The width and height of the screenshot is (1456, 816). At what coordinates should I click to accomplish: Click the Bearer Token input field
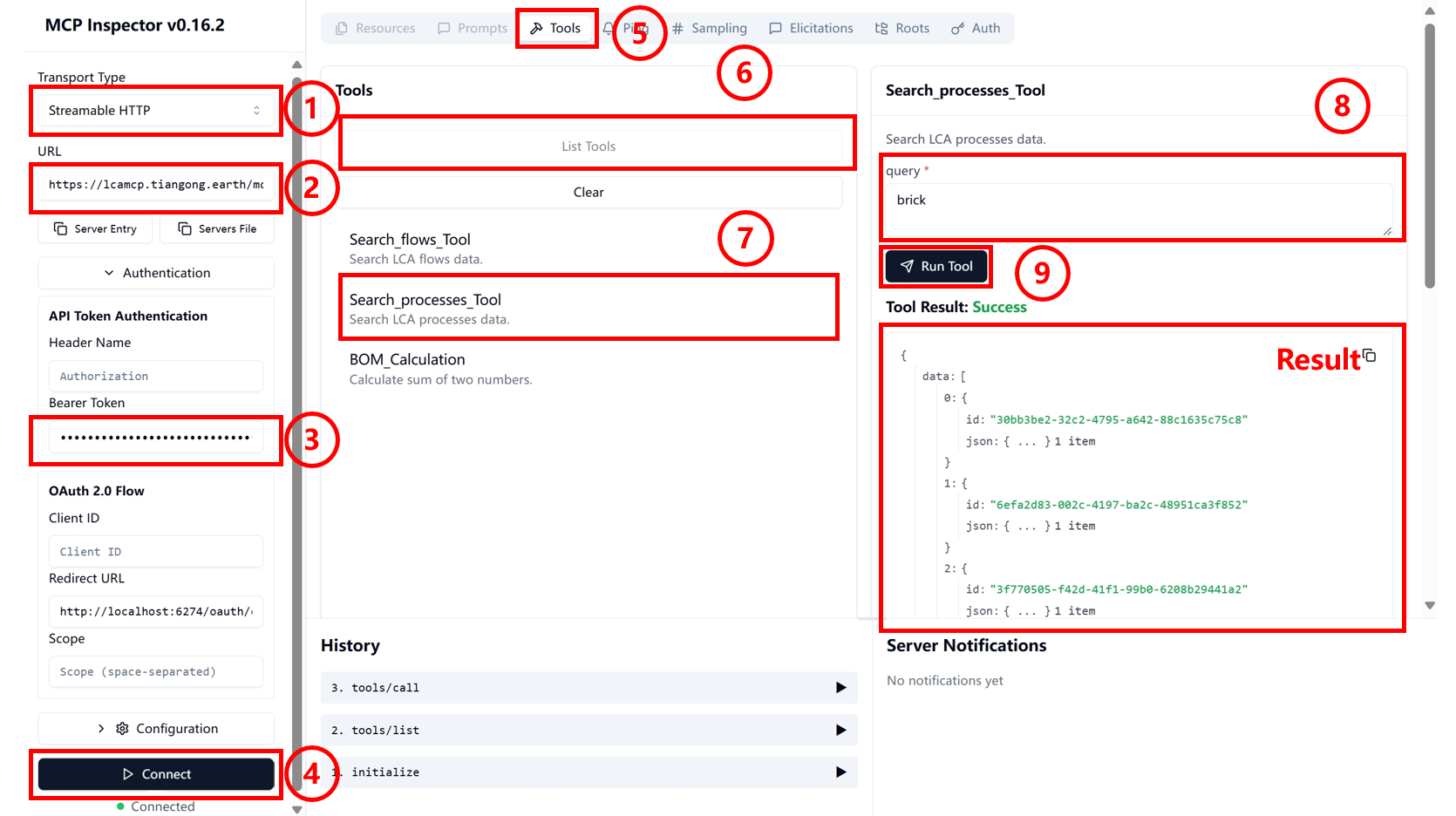tap(155, 438)
